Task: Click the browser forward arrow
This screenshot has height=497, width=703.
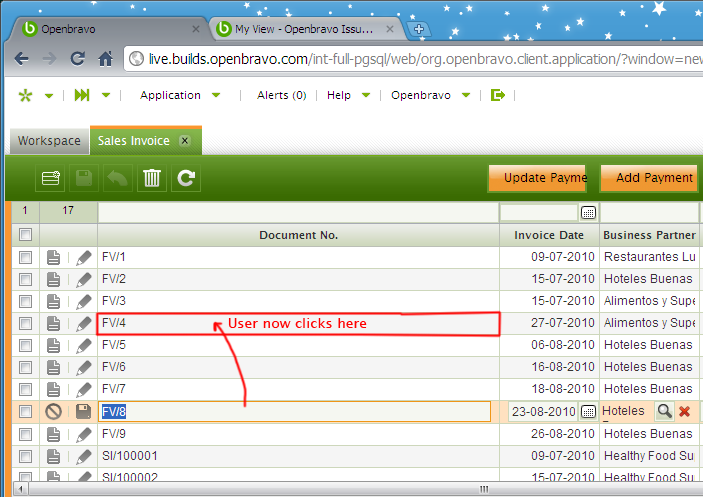Action: point(49,59)
